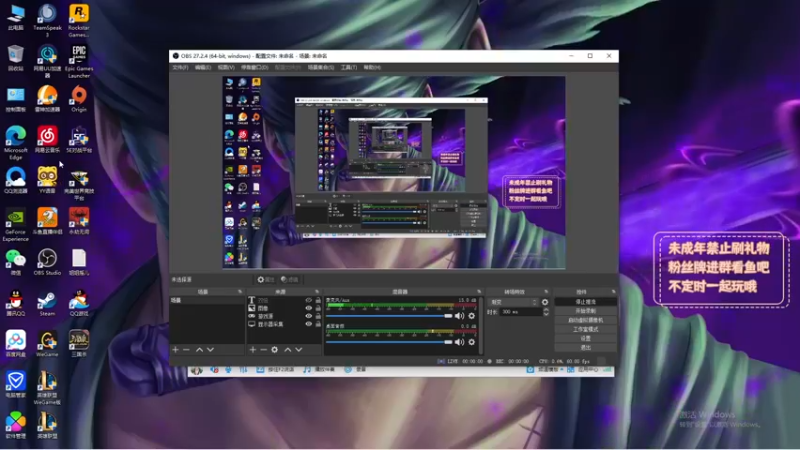
Task: Open source properties gear in Sources toolbar
Action: pyautogui.click(x=274, y=349)
